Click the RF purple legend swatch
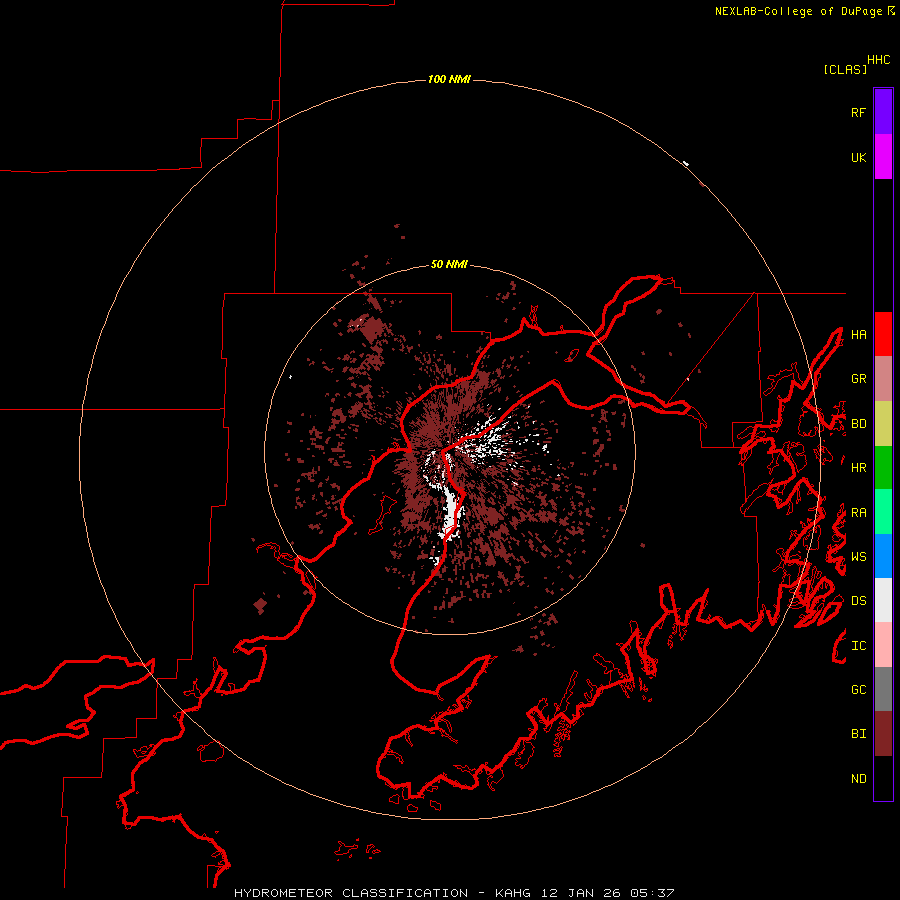Image resolution: width=900 pixels, height=900 pixels. (883, 112)
